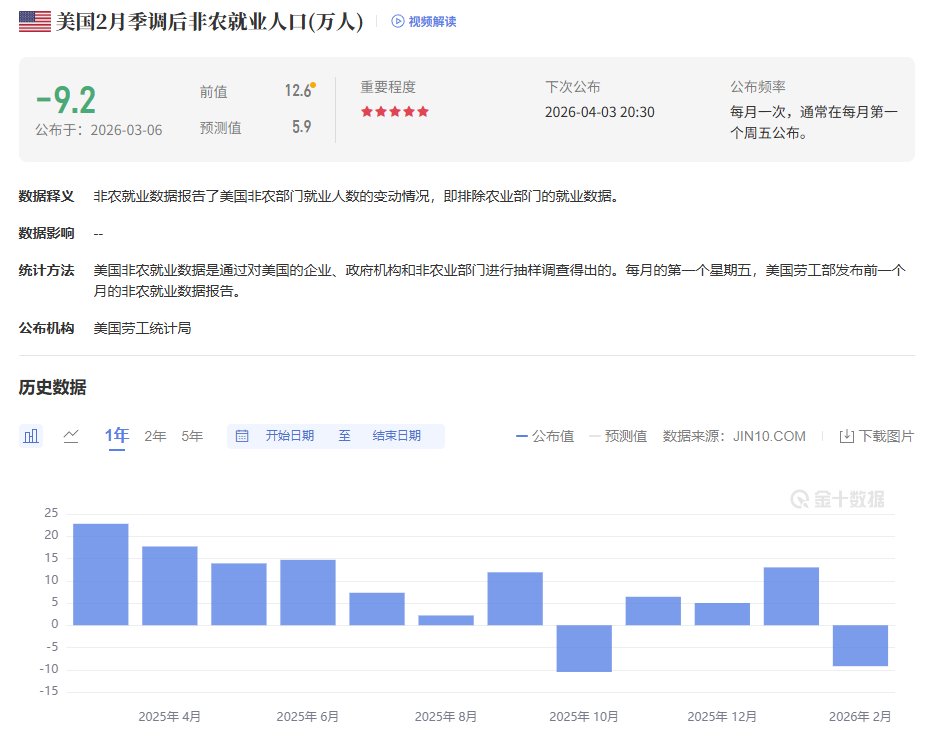Switch to bar chart view icon
This screenshot has width=936, height=741.
(32, 436)
